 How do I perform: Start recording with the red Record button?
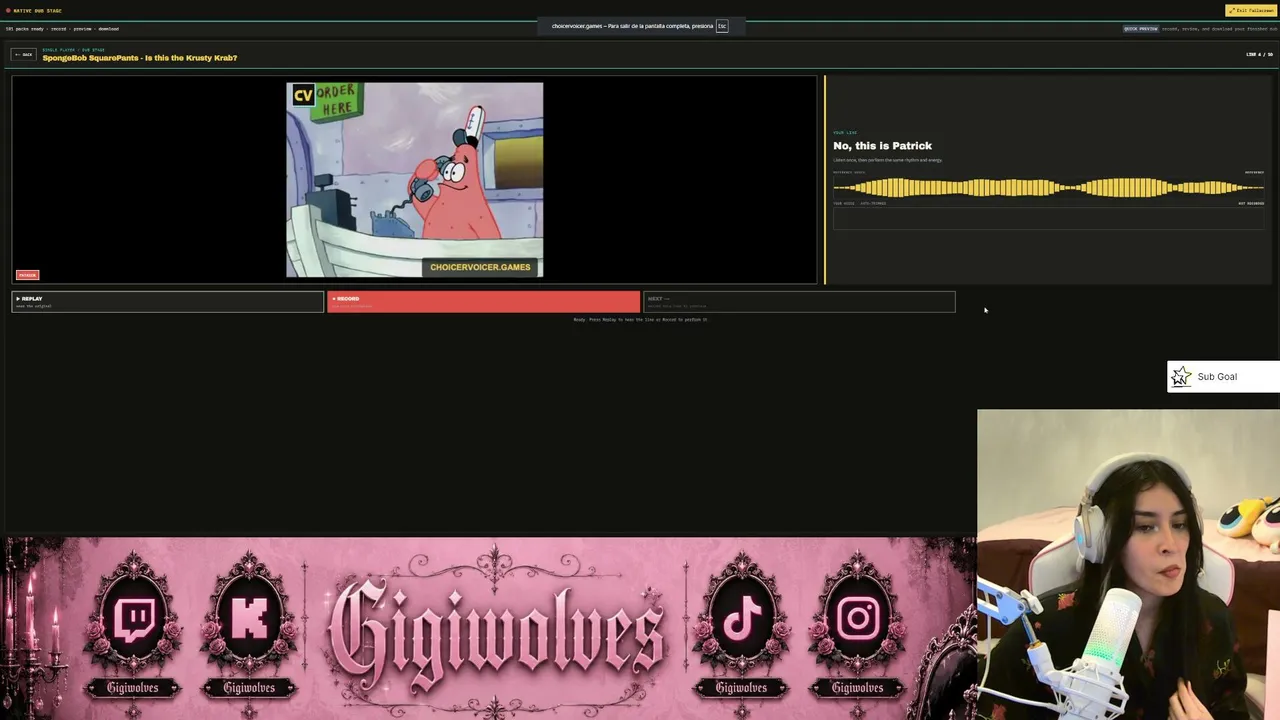pyautogui.click(x=483, y=301)
